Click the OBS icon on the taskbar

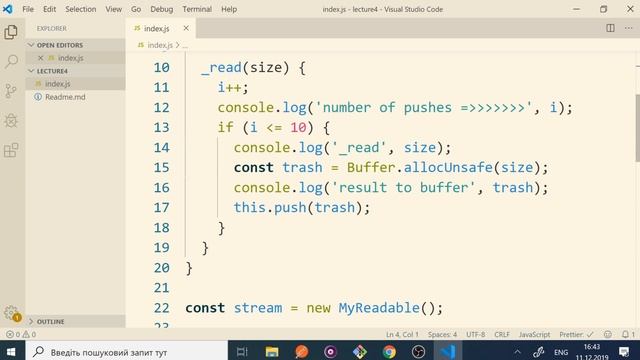(418, 351)
